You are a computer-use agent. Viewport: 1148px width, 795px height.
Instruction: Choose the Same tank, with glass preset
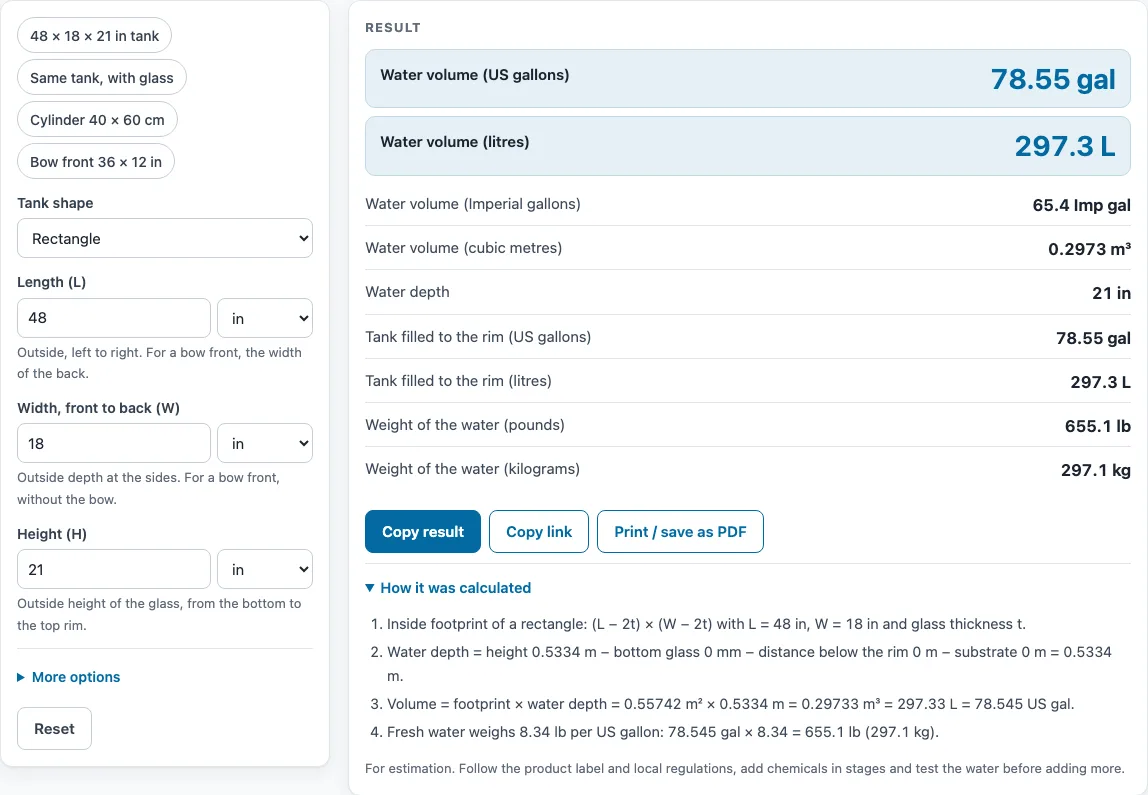pos(102,78)
